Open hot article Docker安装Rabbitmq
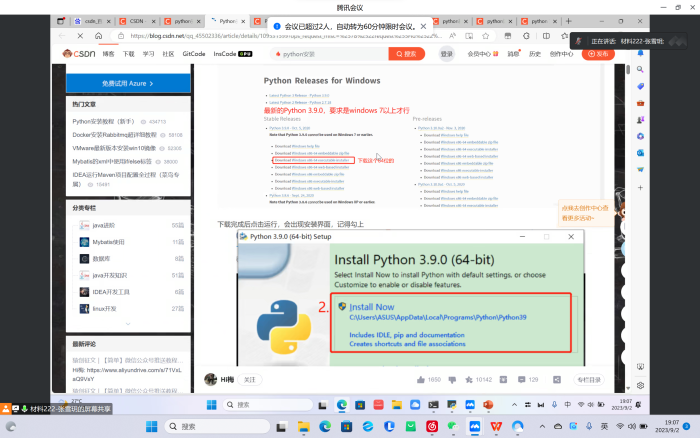The image size is (700, 438). (115, 135)
